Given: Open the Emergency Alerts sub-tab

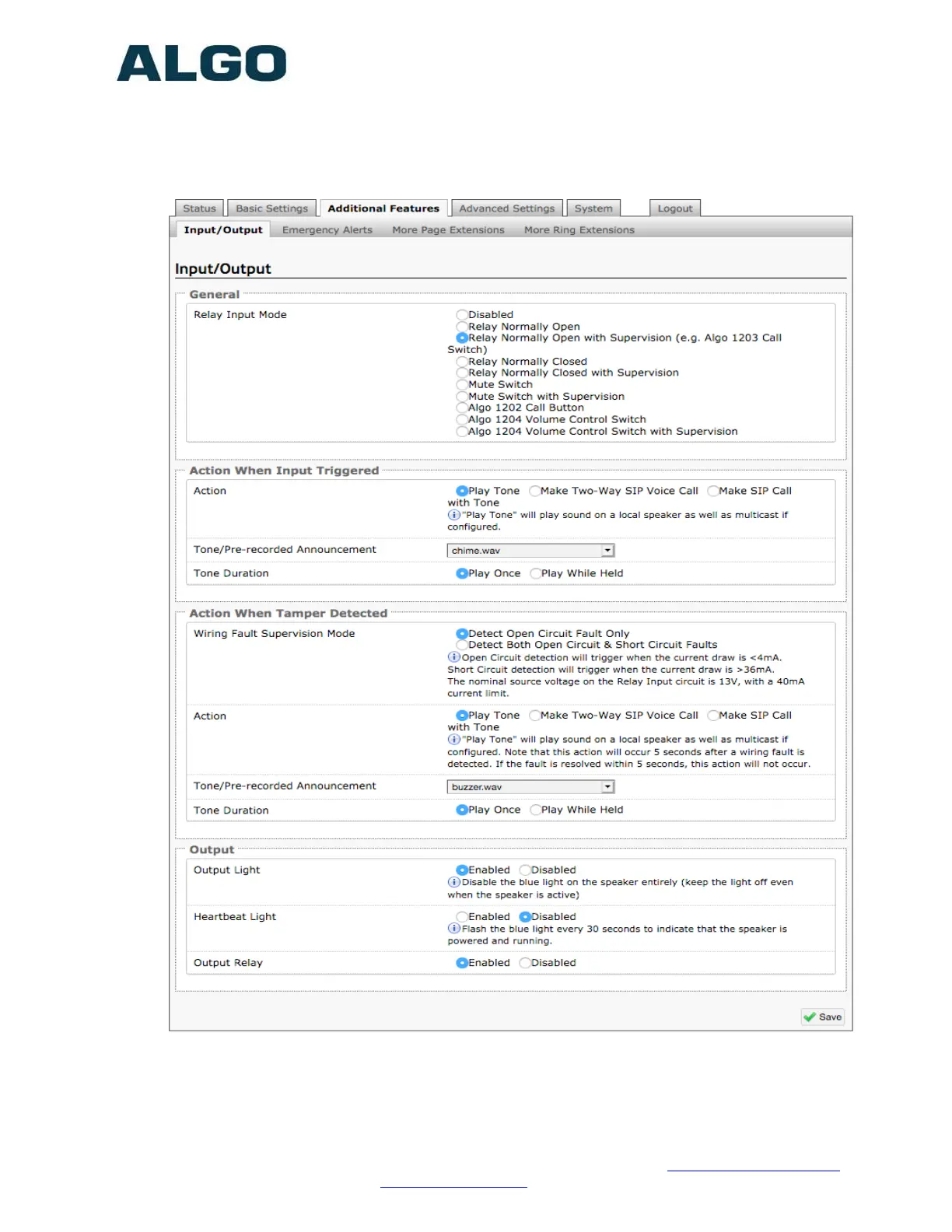Looking at the screenshot, I should pos(327,230).
